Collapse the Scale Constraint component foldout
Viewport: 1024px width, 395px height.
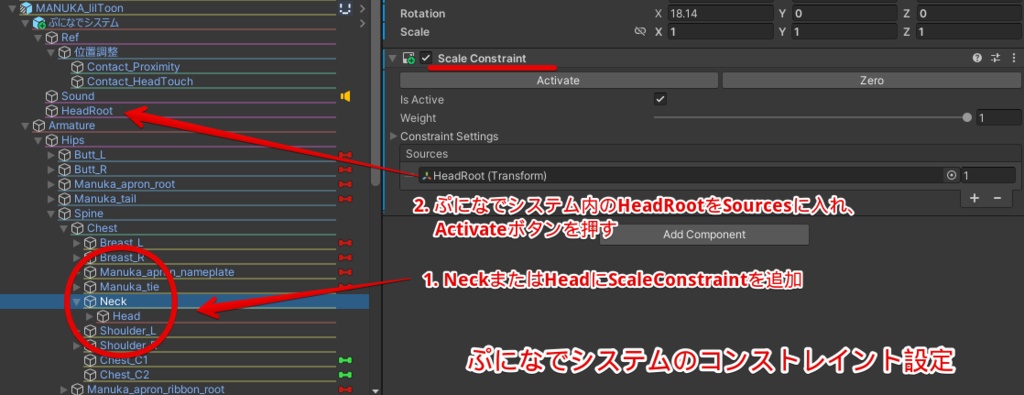(x=392, y=58)
